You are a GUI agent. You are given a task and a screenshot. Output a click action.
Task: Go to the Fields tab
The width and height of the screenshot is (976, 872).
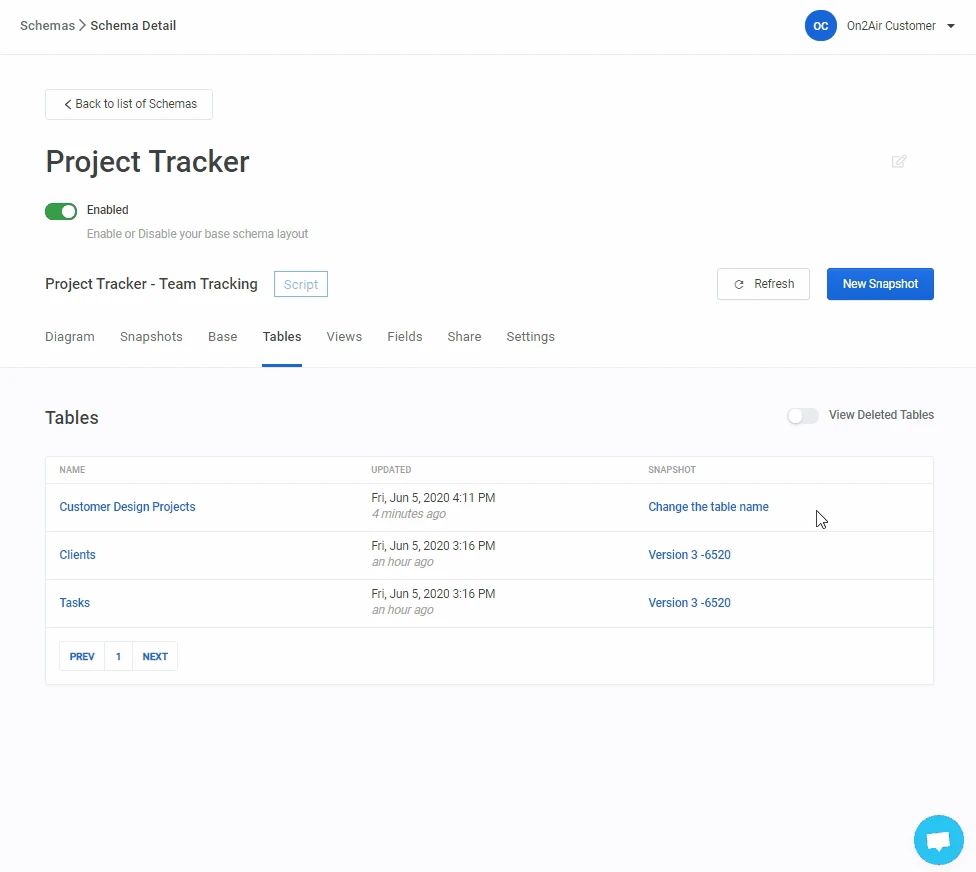pyautogui.click(x=405, y=337)
